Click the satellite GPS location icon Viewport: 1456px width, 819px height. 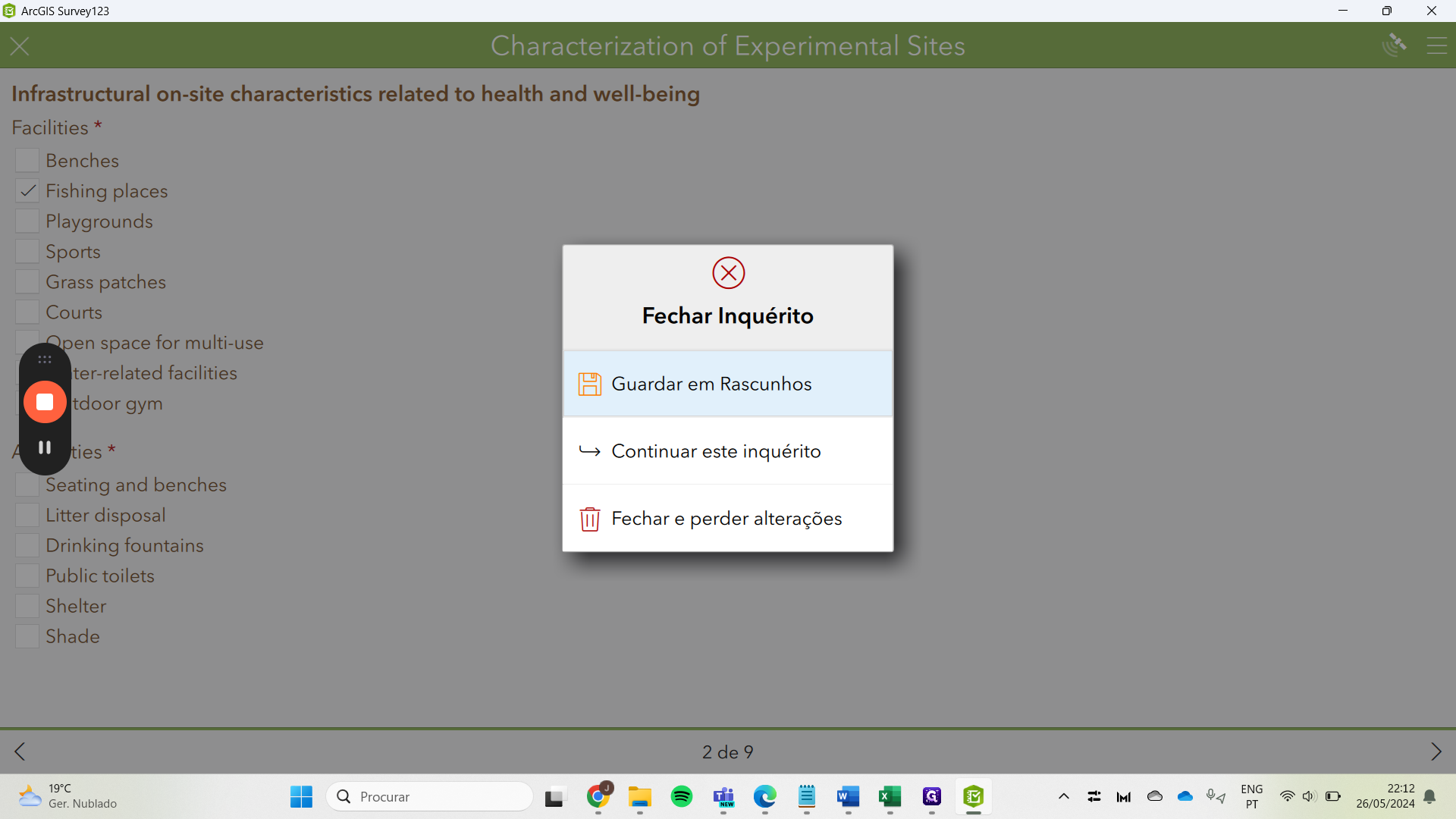(1394, 45)
